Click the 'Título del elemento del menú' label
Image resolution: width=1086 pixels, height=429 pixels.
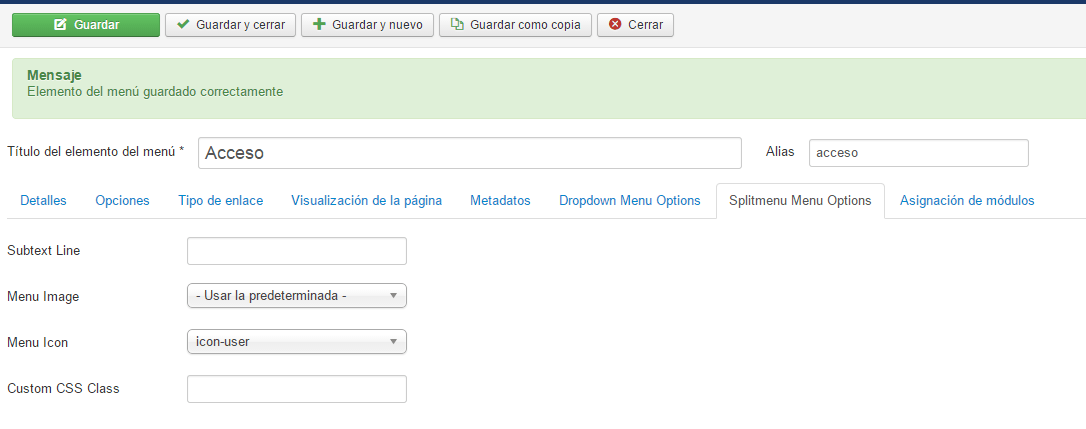[96, 152]
